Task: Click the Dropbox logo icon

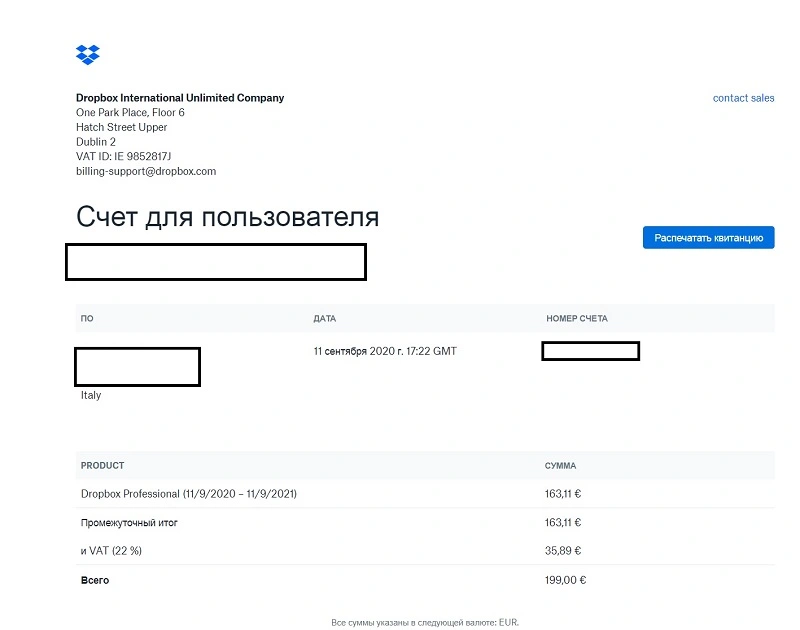Action: click(x=88, y=55)
